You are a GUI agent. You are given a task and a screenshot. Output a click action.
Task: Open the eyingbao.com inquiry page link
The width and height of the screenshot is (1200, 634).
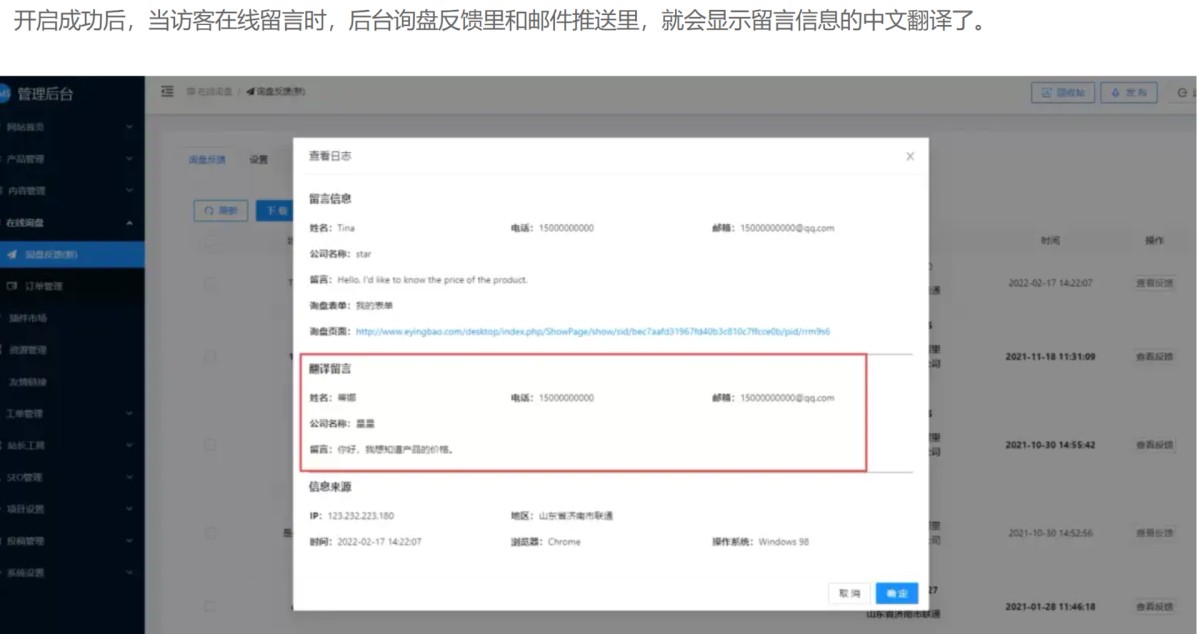tap(592, 332)
